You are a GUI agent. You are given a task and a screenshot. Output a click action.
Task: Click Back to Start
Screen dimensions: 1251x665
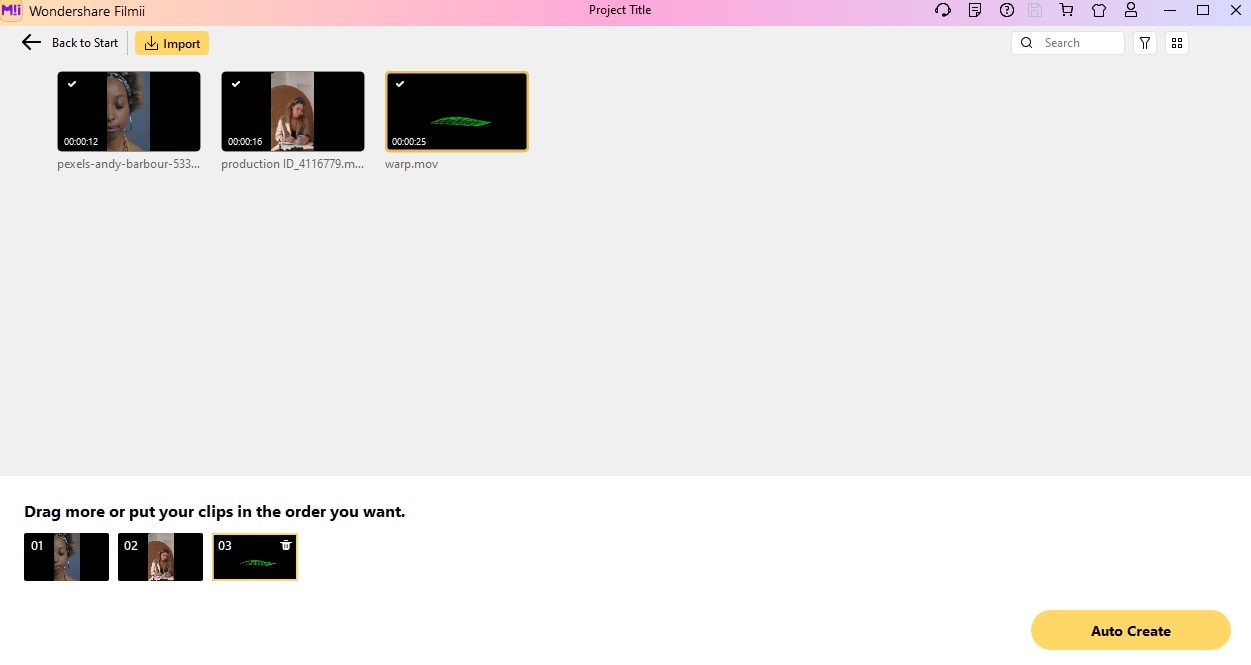85,43
